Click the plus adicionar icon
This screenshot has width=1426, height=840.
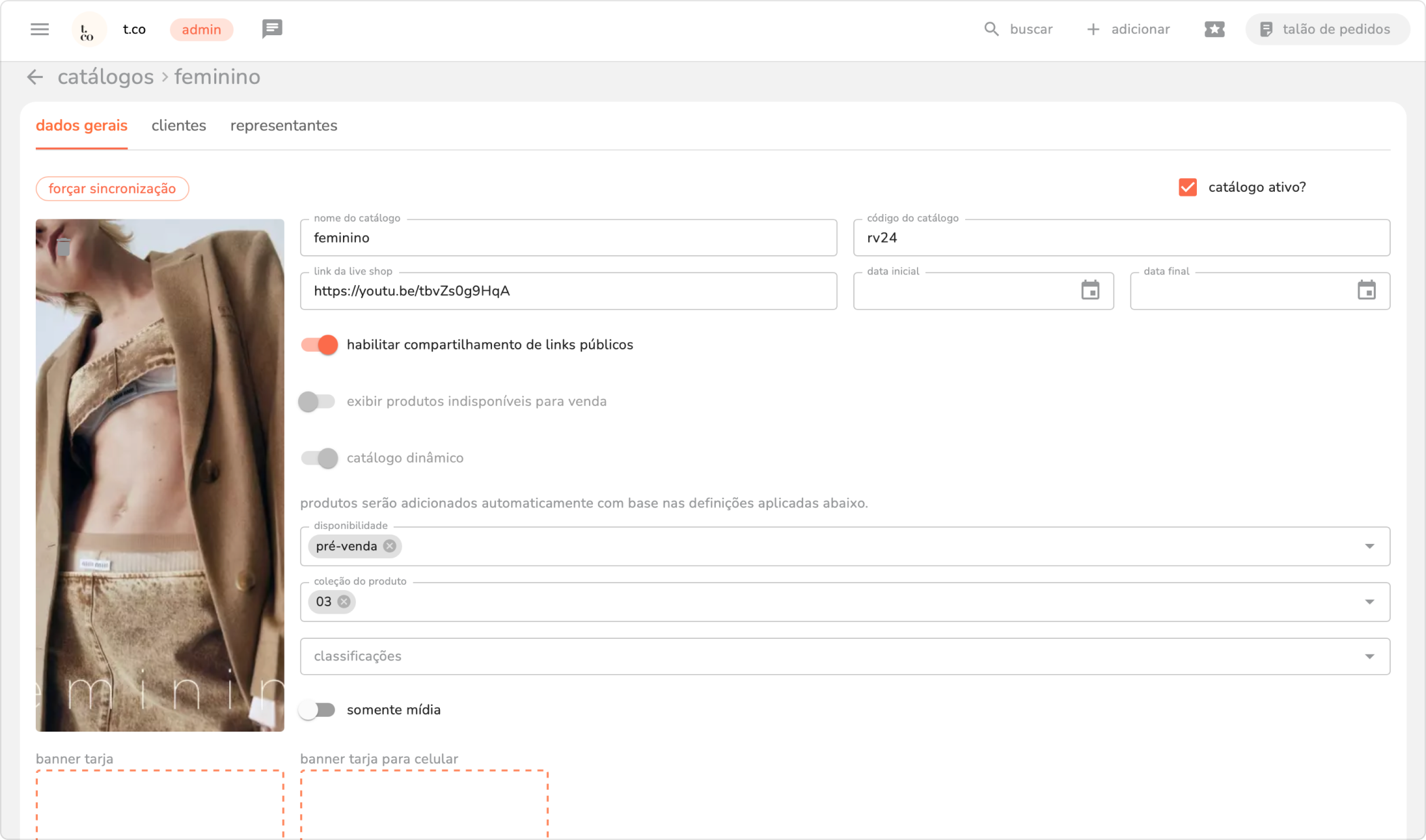tap(1093, 29)
